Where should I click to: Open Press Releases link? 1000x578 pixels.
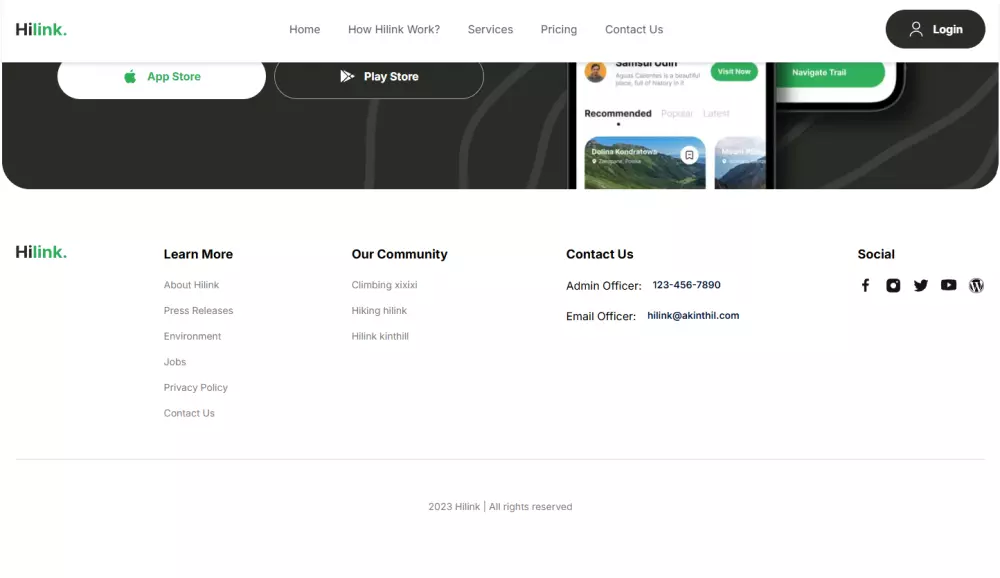[198, 311]
